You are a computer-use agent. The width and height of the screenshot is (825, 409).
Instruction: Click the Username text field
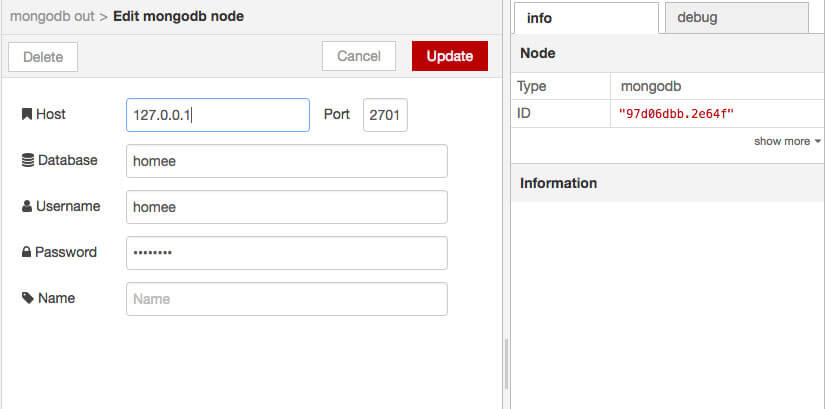pyautogui.click(x=287, y=207)
